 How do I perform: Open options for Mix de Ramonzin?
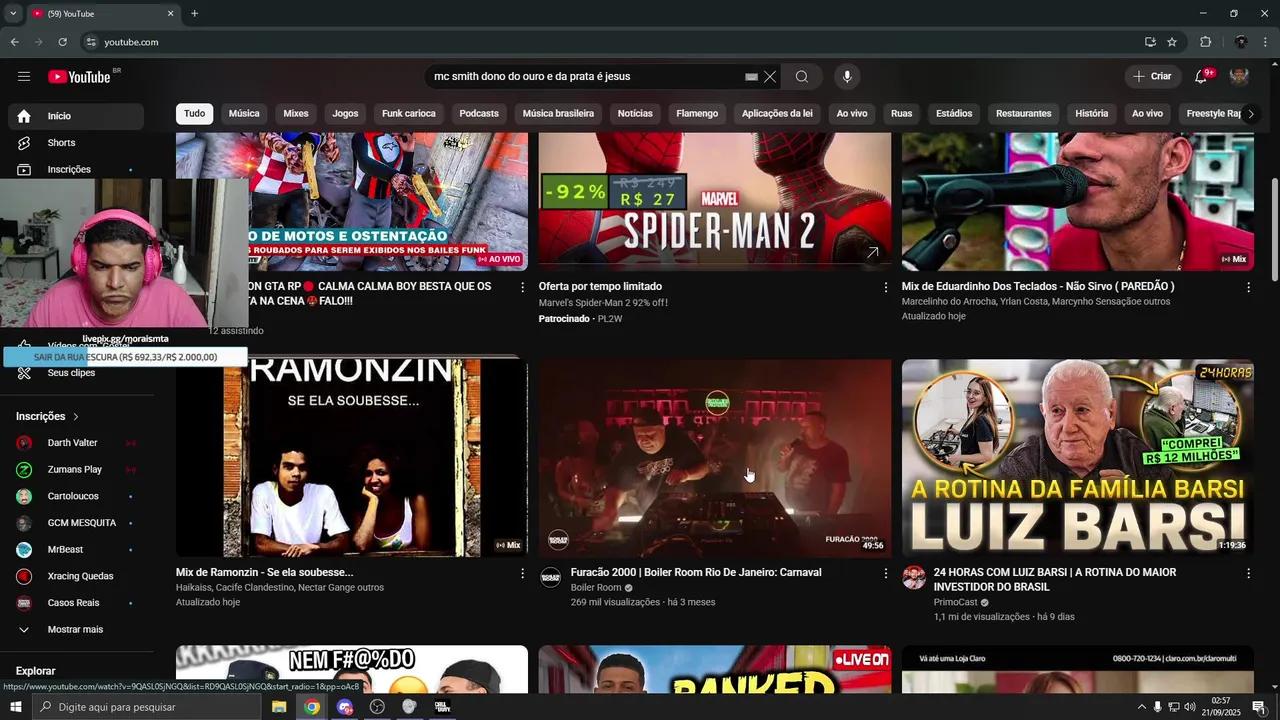522,573
